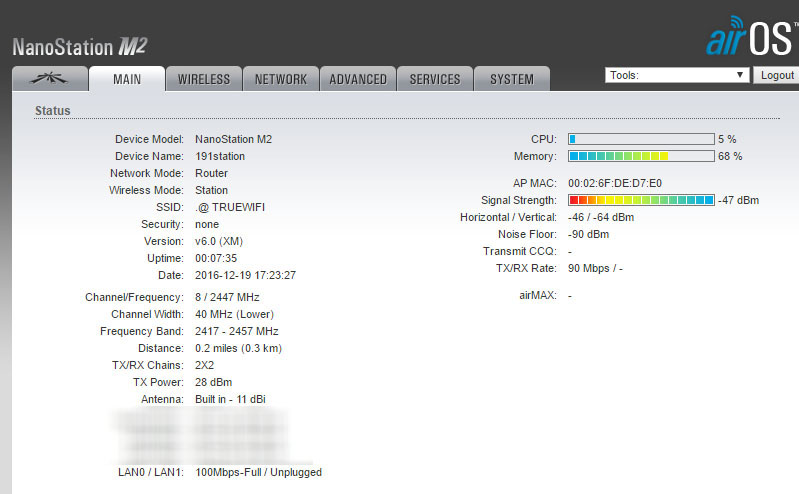Select the date value 2016-12-19 17:23:27
This screenshot has width=799, height=494.
(x=245, y=275)
